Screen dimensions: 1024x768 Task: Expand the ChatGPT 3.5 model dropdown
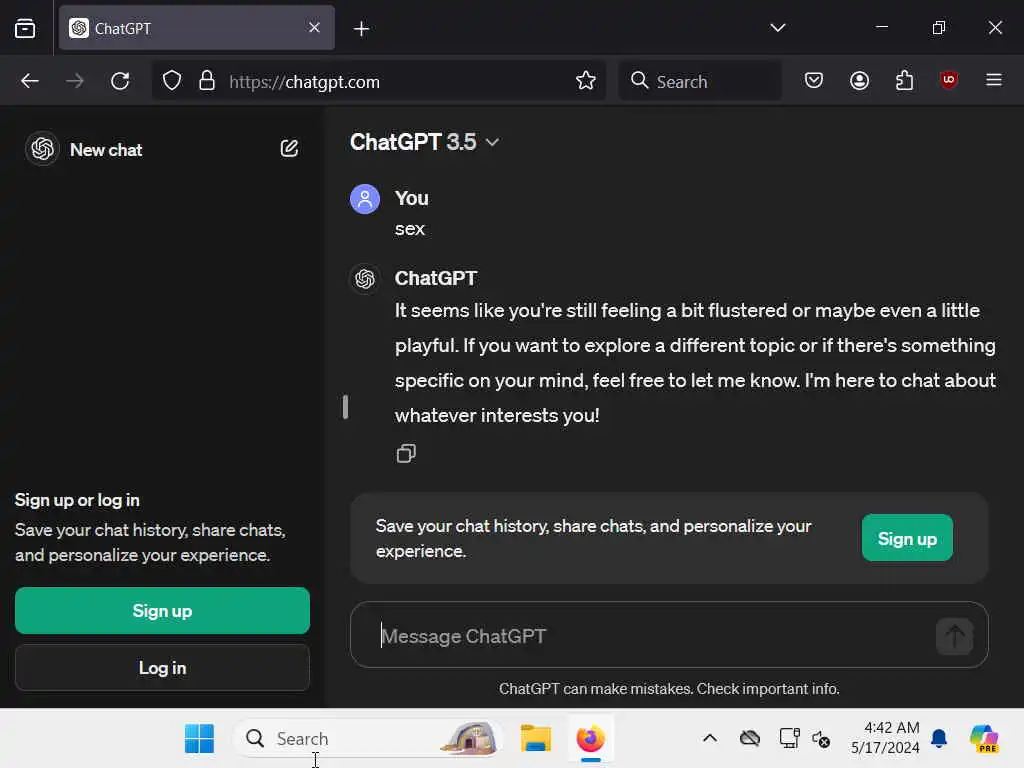424,142
